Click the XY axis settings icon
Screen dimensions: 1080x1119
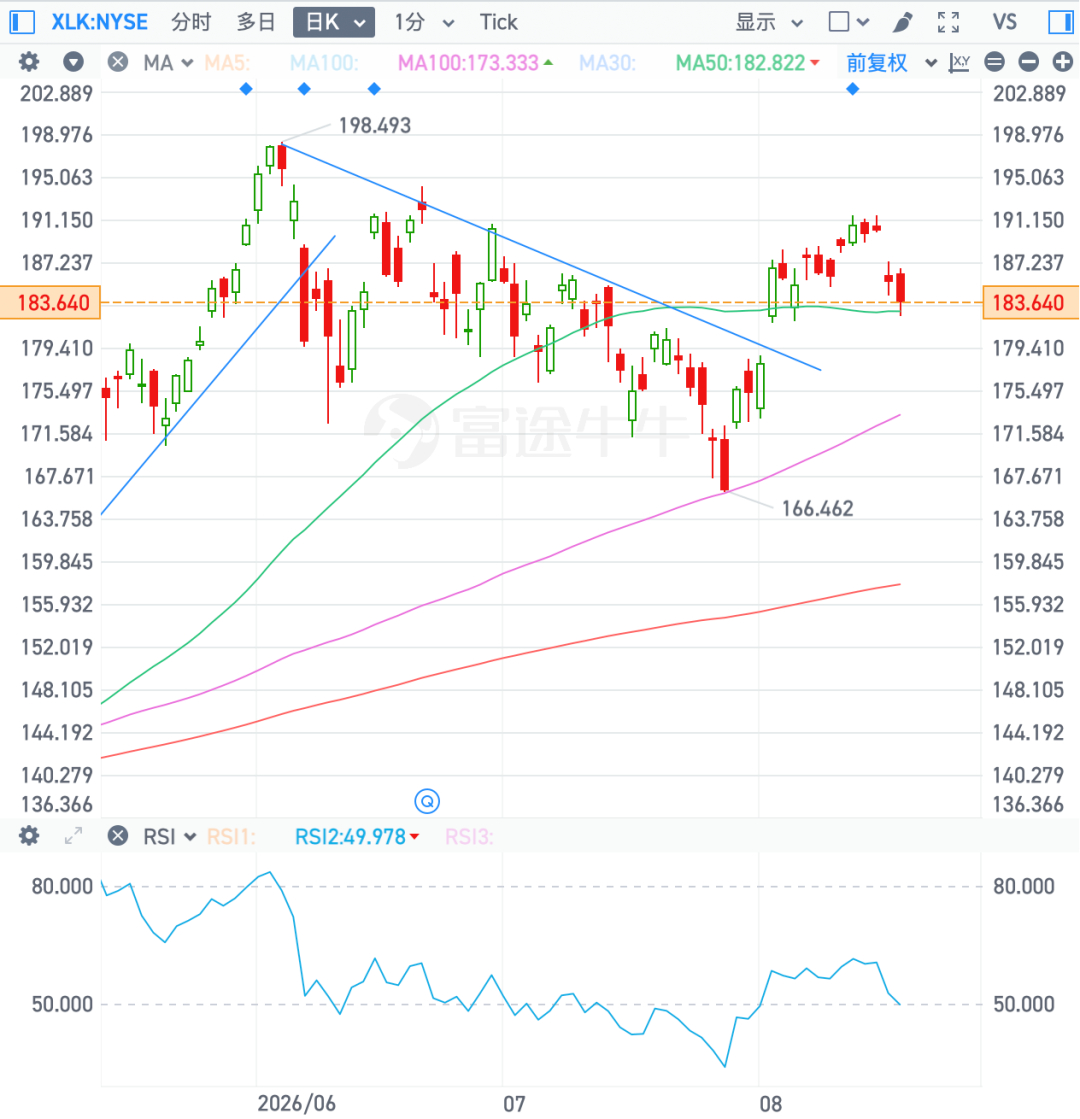pos(959,63)
